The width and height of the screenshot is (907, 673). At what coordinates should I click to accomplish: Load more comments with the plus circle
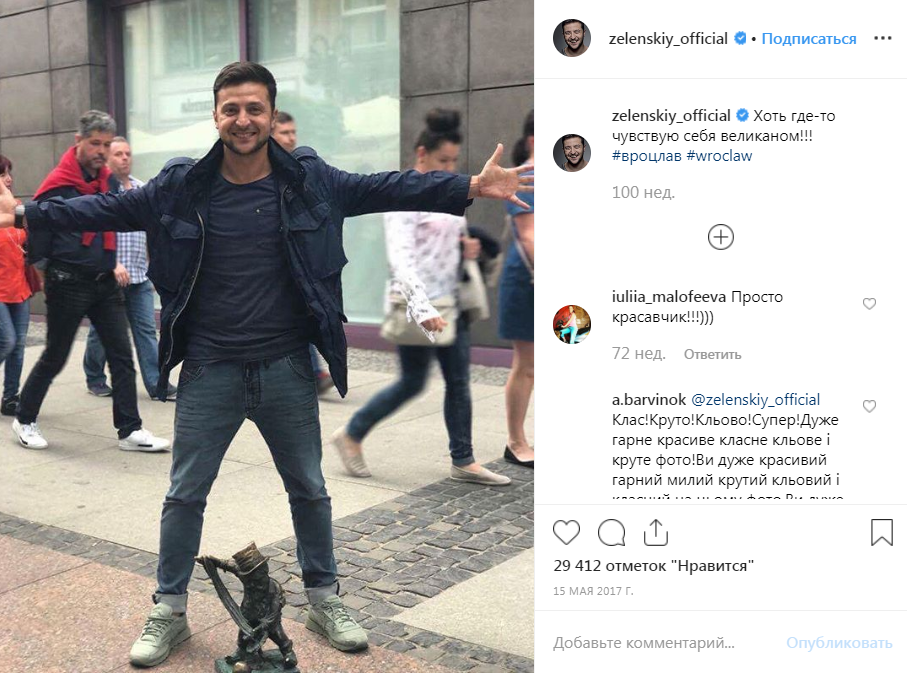point(721,237)
